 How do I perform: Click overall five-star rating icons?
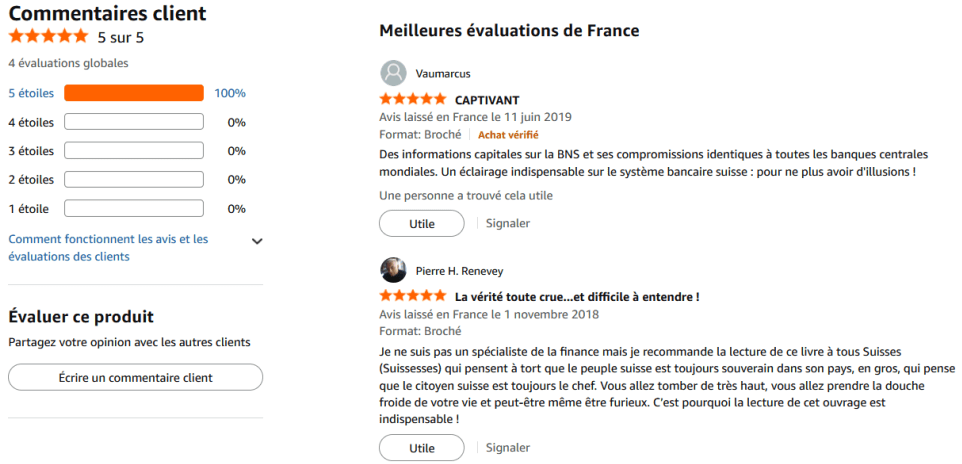pyautogui.click(x=48, y=37)
